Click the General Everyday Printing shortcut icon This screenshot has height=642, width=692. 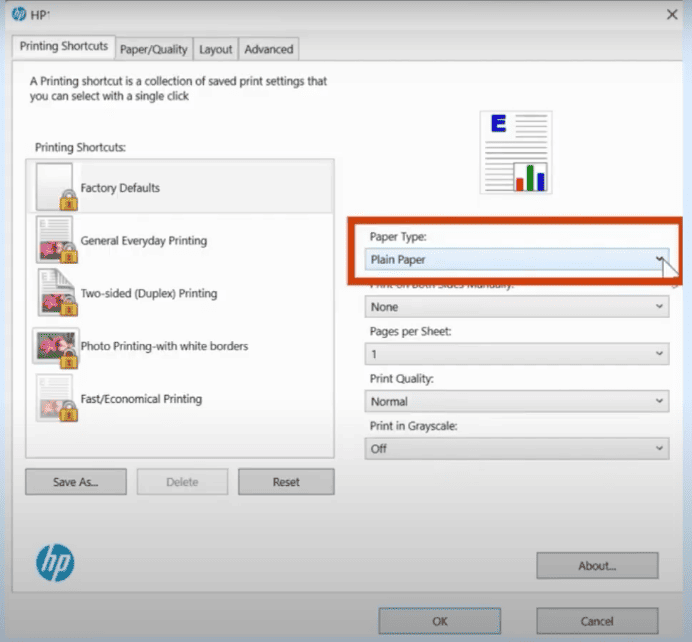(56, 240)
